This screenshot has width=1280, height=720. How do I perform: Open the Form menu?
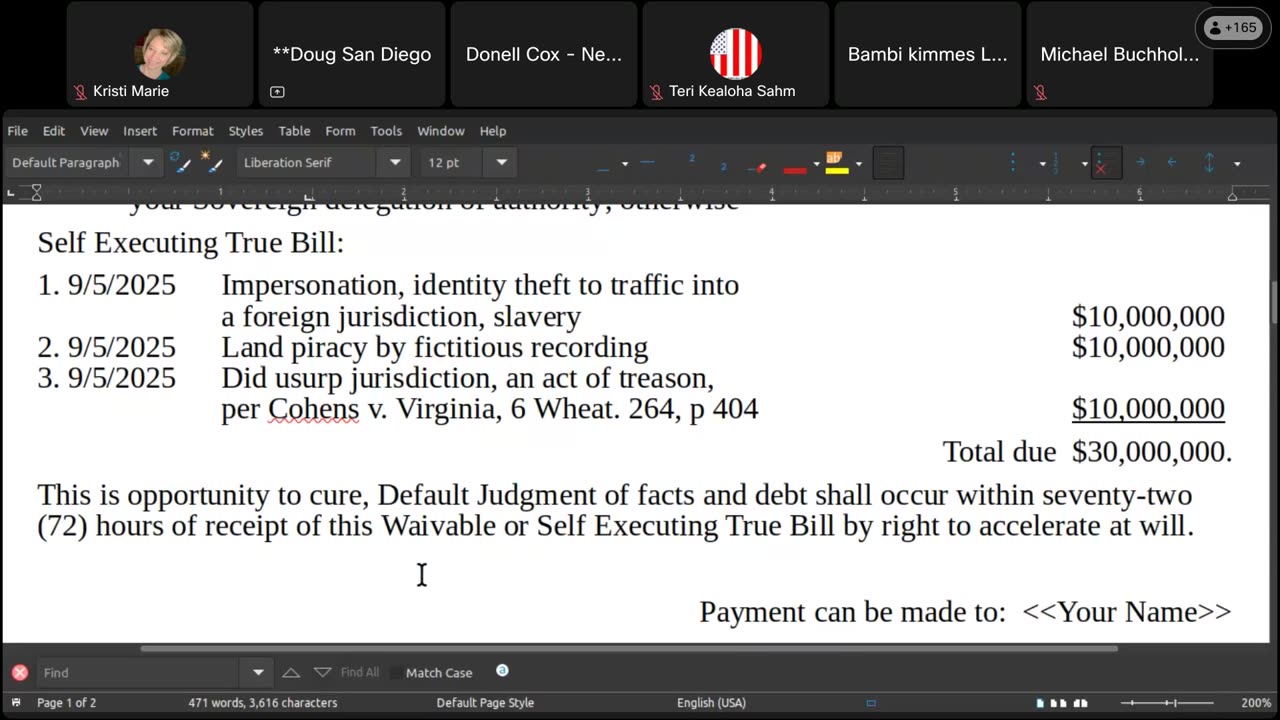340,131
